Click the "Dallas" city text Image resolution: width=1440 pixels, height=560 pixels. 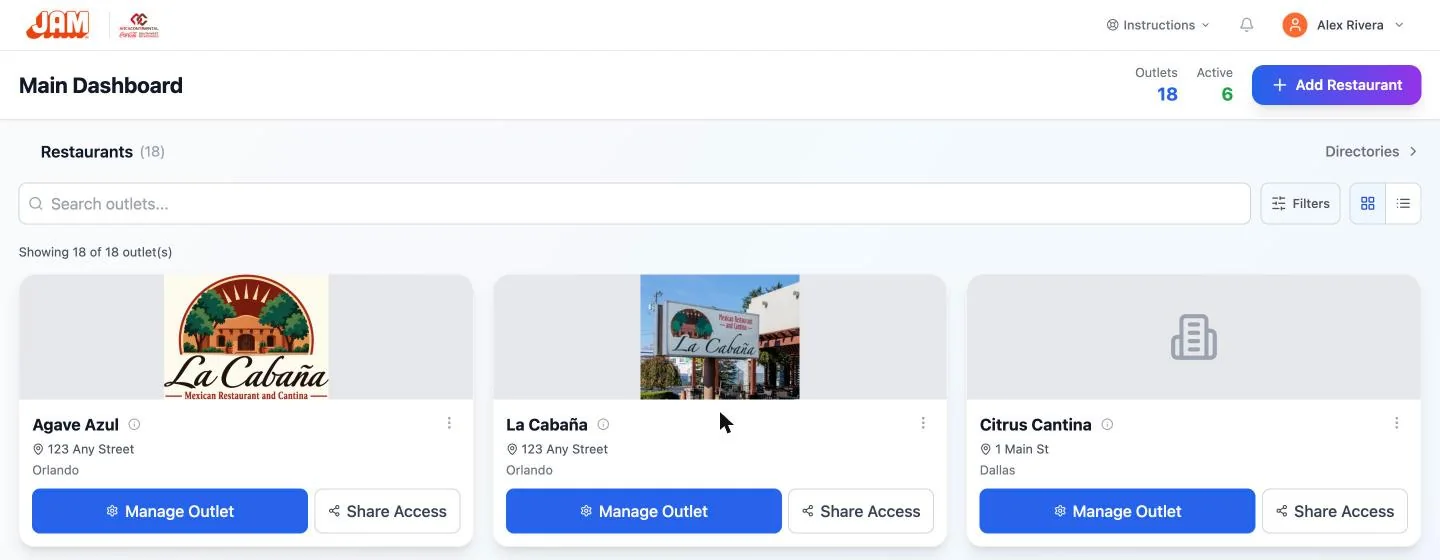pos(998,470)
